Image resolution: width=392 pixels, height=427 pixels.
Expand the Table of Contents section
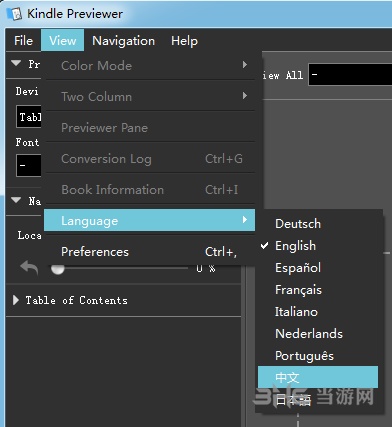pyautogui.click(x=15, y=300)
